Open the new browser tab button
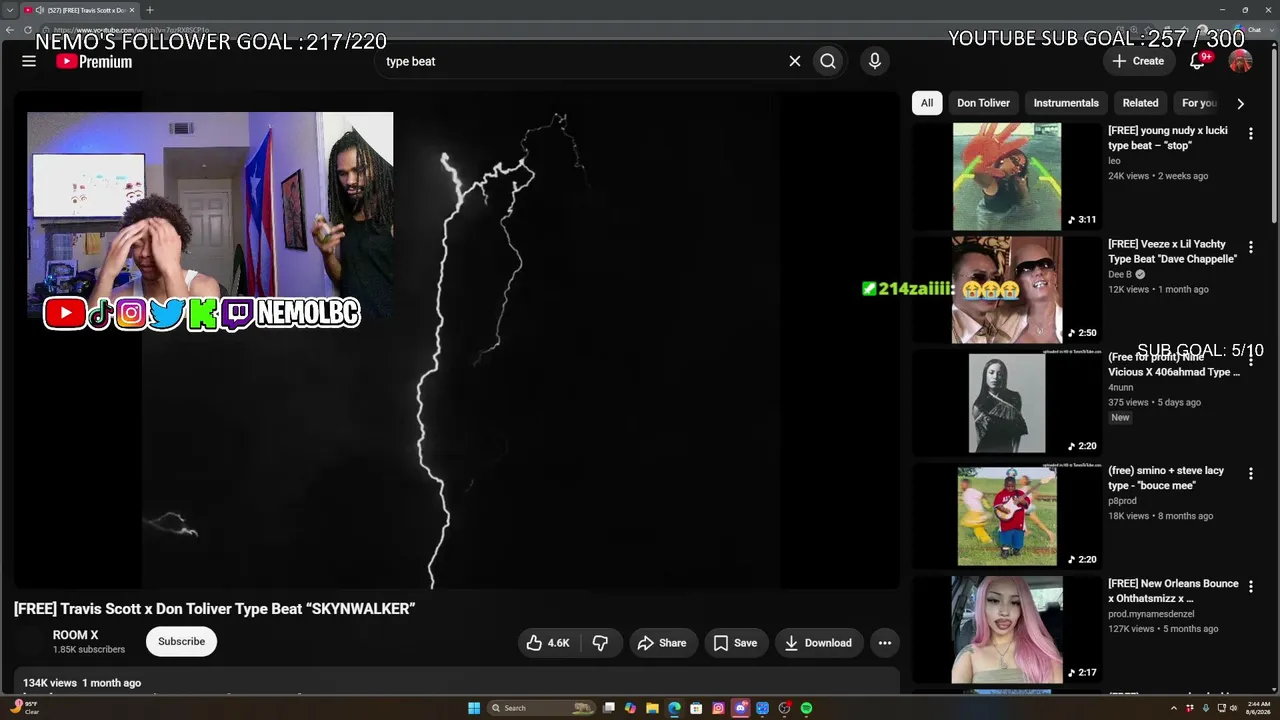The width and height of the screenshot is (1280, 720). pyautogui.click(x=149, y=10)
